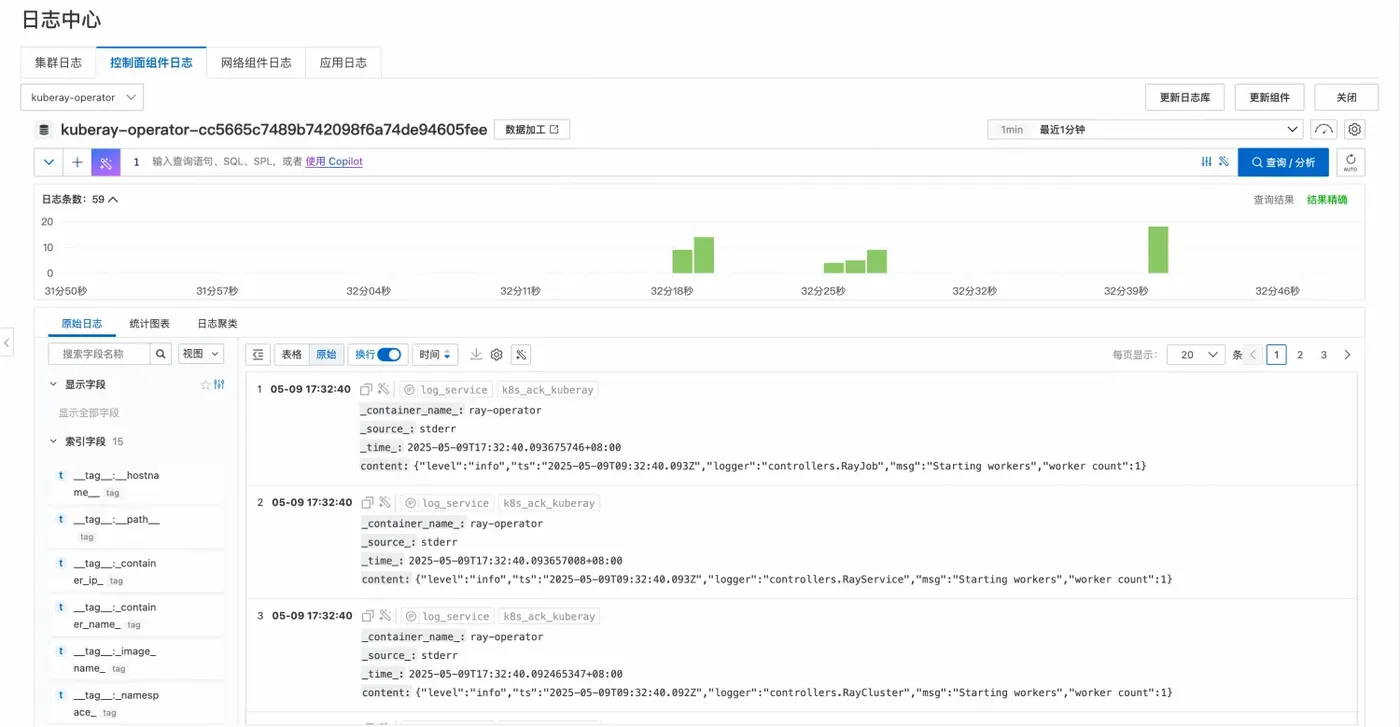Select the 控制面组件日志 tab
Viewport: 1400px width, 727px height.
152,62
